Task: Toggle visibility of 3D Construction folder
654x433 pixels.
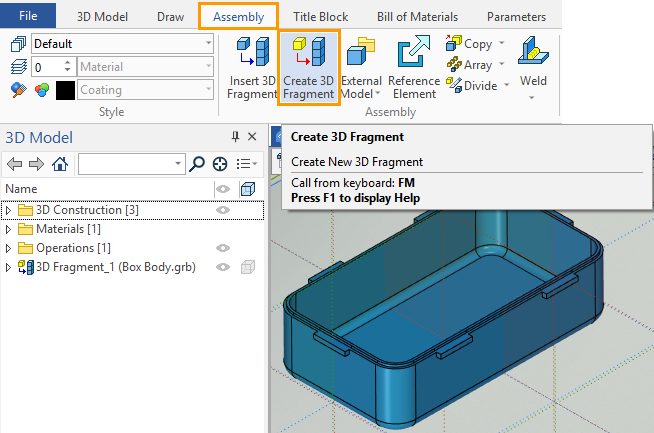Action: coord(223,210)
